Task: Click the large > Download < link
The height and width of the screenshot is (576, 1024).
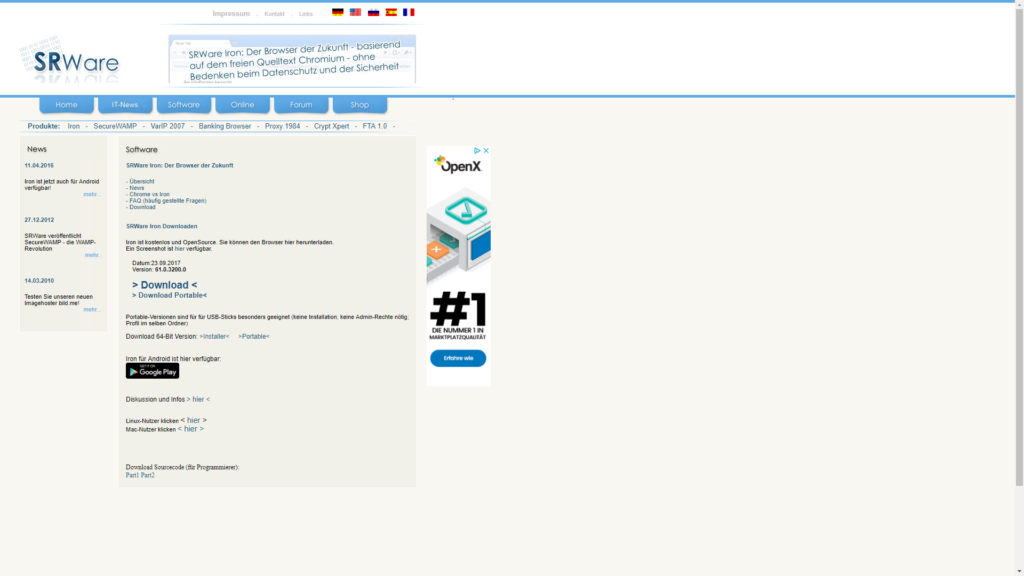Action: click(165, 285)
